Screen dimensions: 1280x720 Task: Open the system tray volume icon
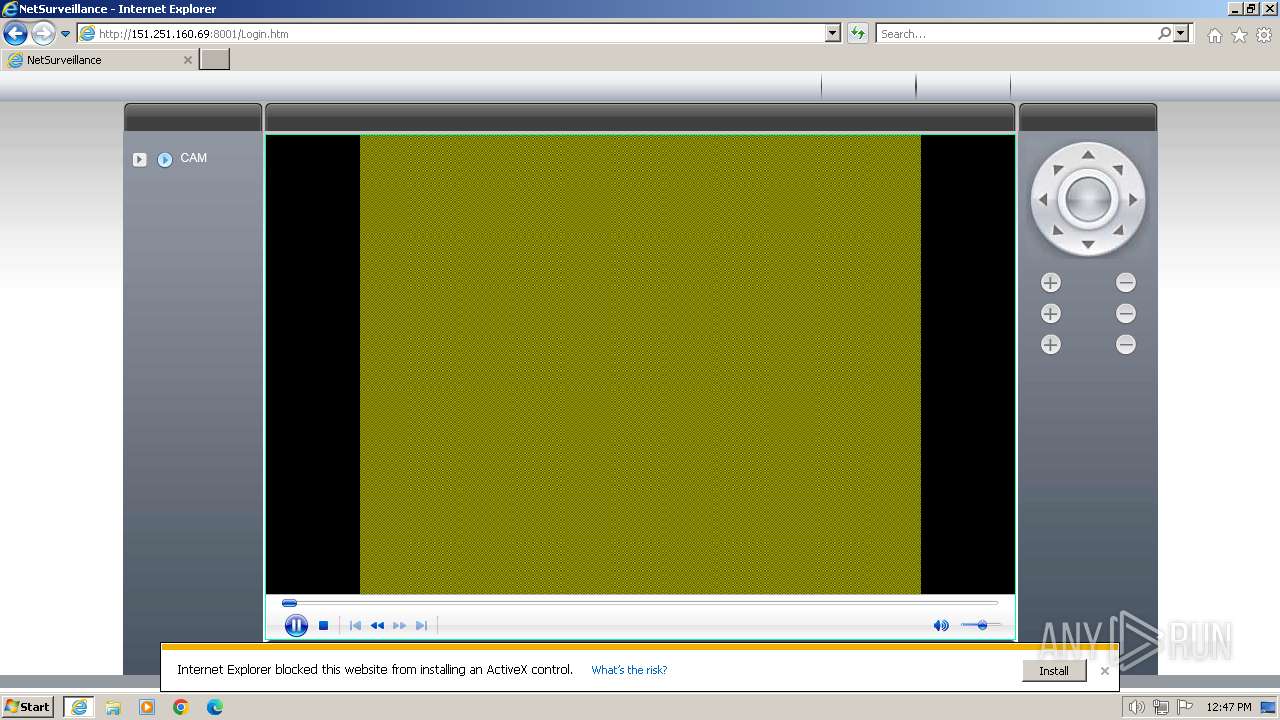click(1137, 707)
